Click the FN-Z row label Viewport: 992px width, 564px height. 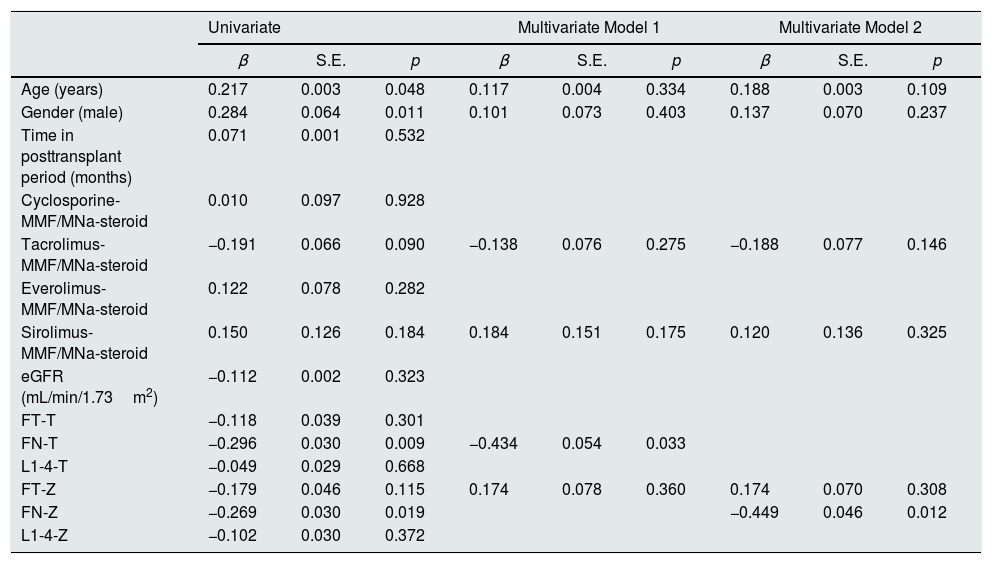tap(40, 512)
